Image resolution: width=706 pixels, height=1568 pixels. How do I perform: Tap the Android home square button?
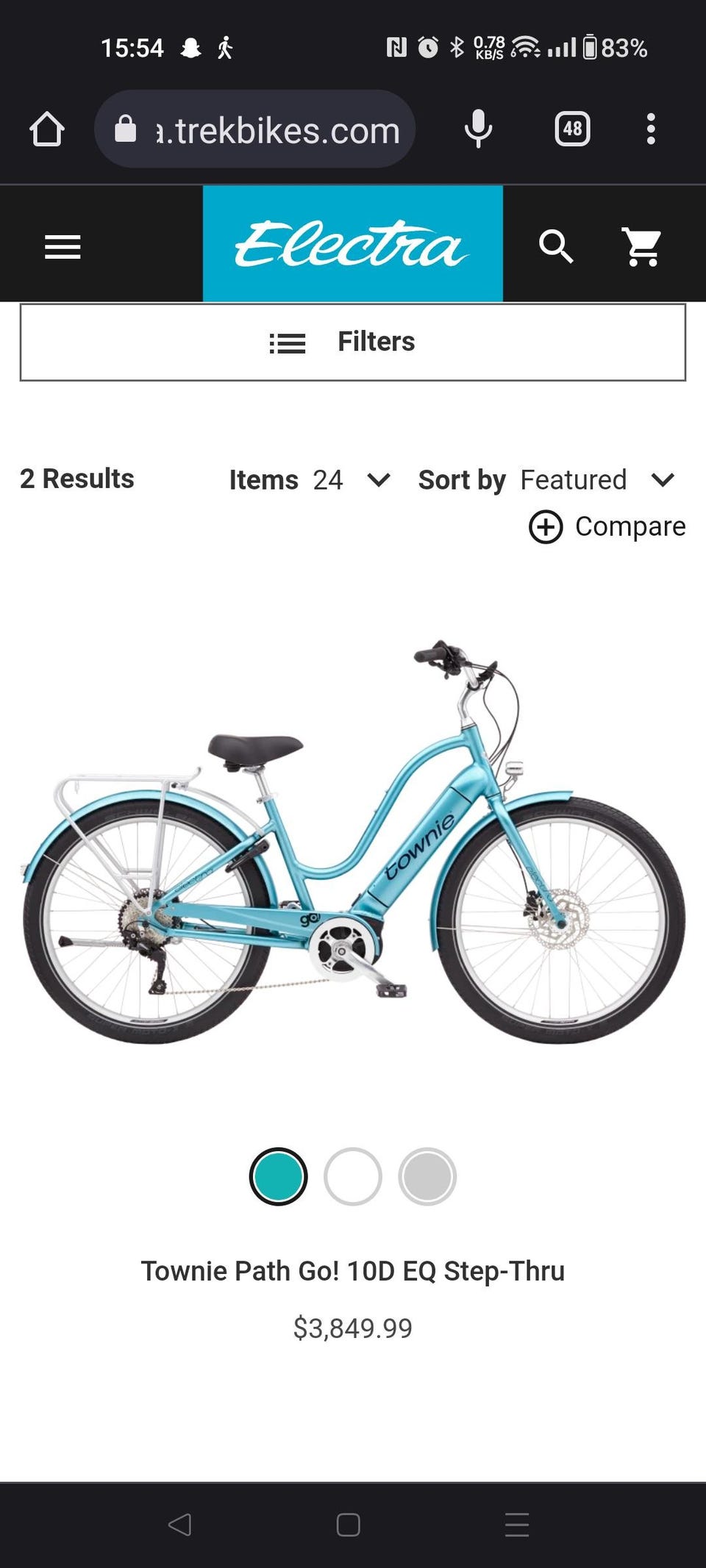pyautogui.click(x=349, y=1525)
